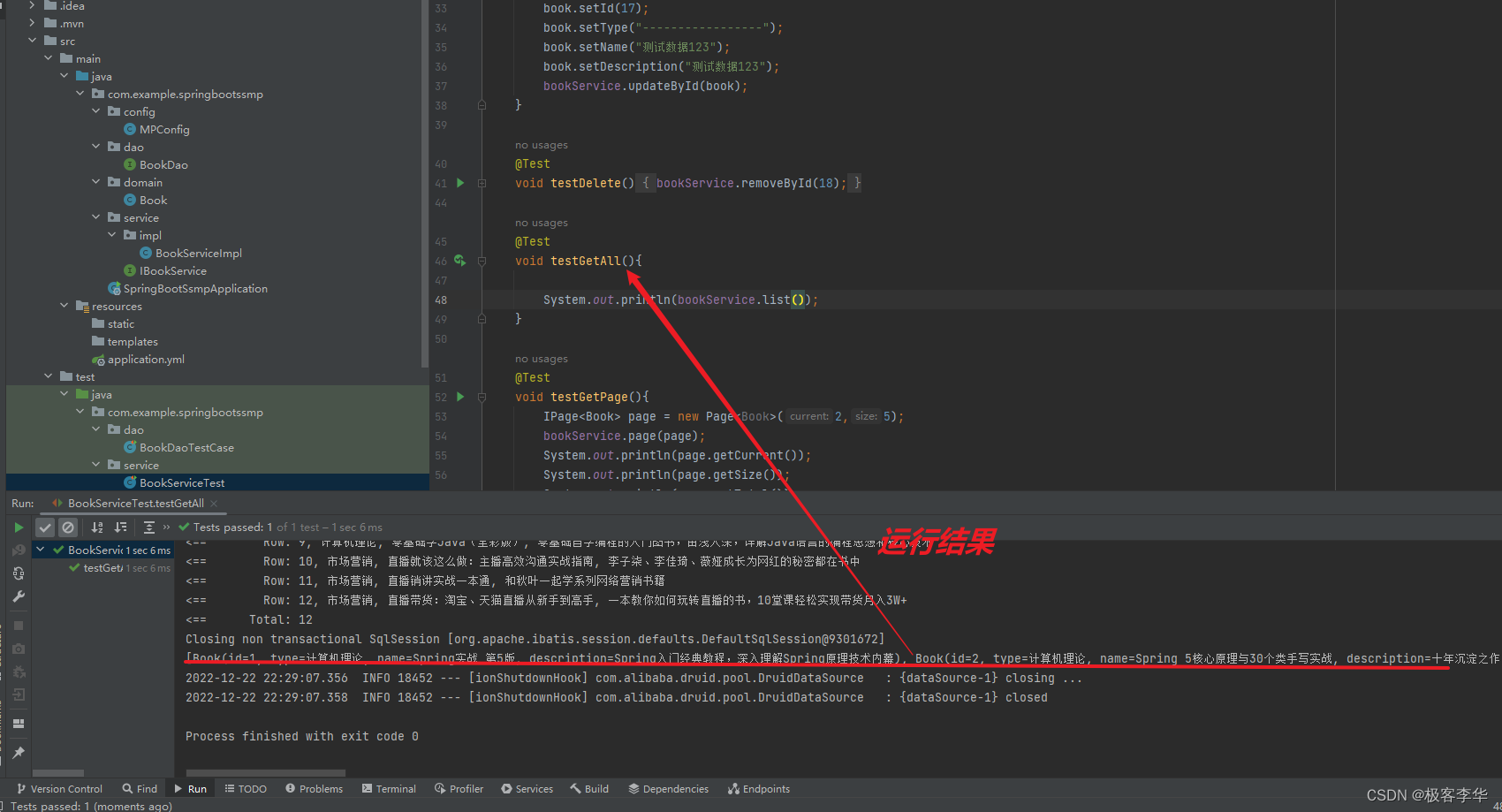This screenshot has height=812, width=1502.
Task: Collapse the domain package
Action: 96,182
